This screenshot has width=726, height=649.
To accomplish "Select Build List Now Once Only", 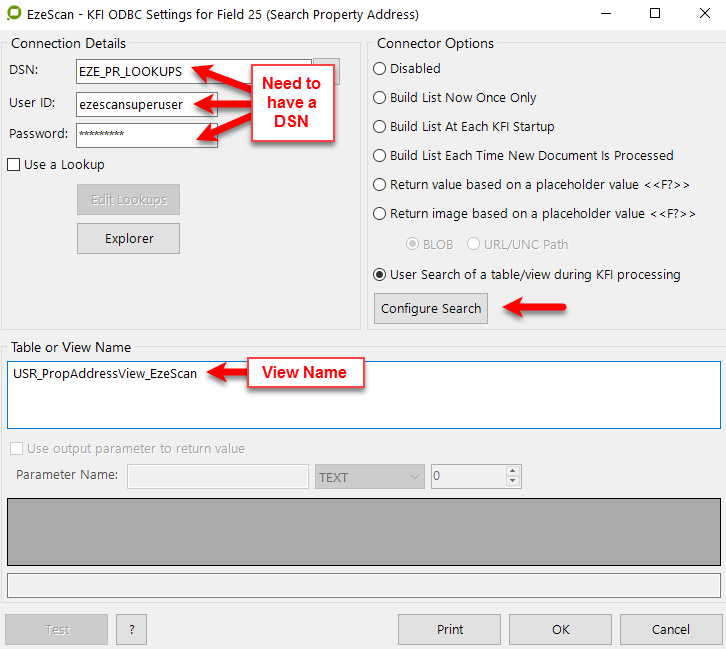I will (x=380, y=98).
